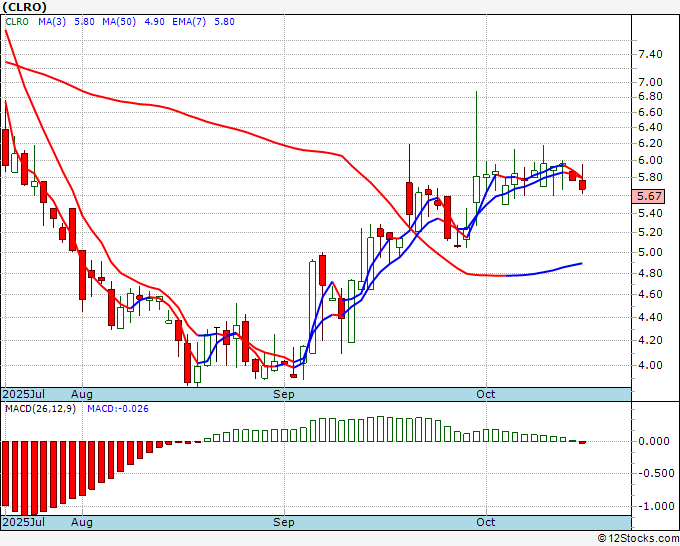Click the Aug label on MACD axis
Screen dimensions: 680x546
click(82, 522)
